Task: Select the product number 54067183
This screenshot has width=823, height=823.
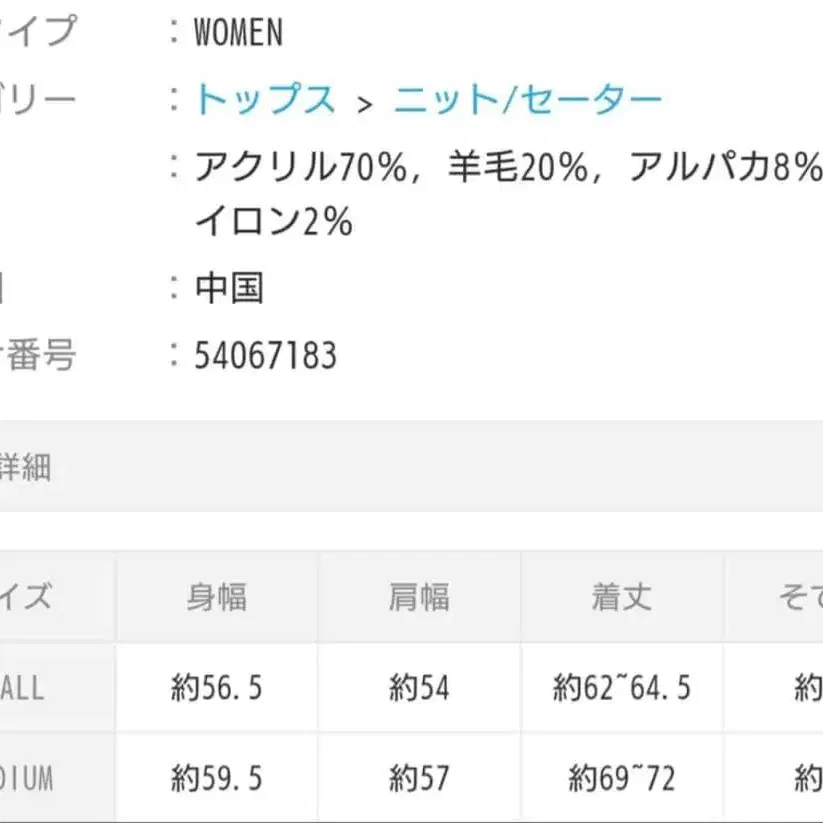Action: coord(266,356)
